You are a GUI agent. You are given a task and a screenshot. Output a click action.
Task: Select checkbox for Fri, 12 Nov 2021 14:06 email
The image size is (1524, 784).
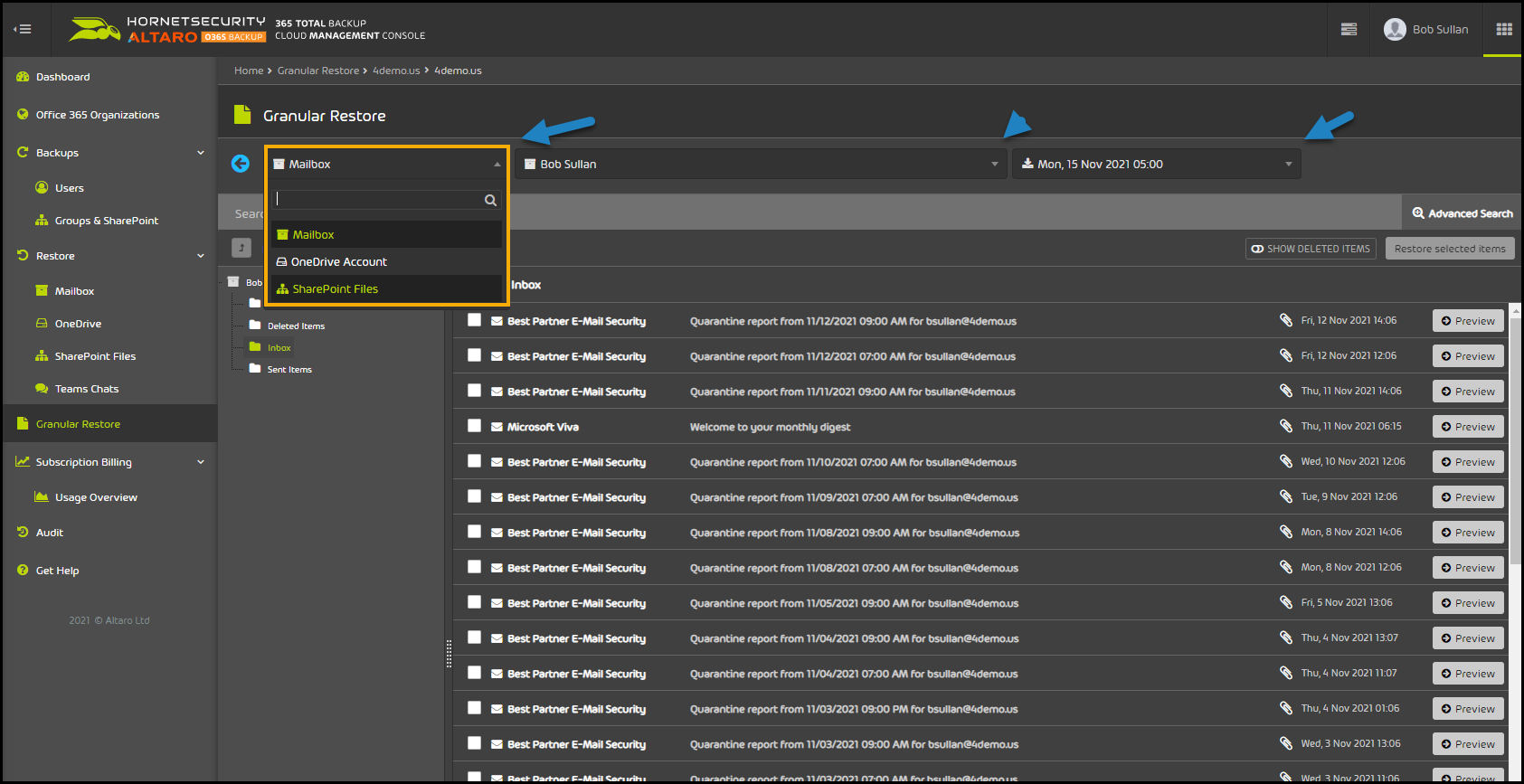coord(474,320)
